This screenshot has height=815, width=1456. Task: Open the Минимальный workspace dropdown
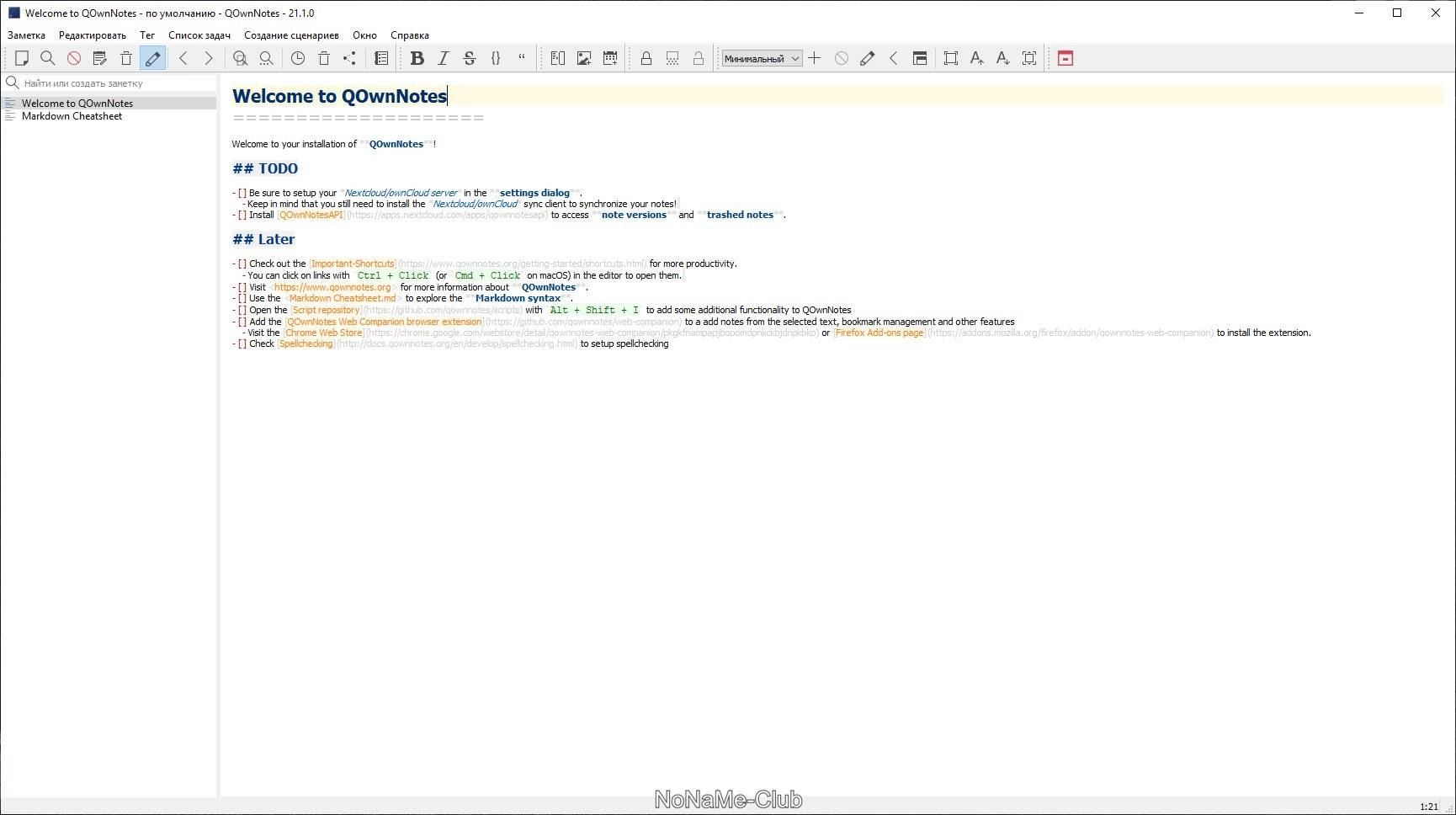click(762, 58)
